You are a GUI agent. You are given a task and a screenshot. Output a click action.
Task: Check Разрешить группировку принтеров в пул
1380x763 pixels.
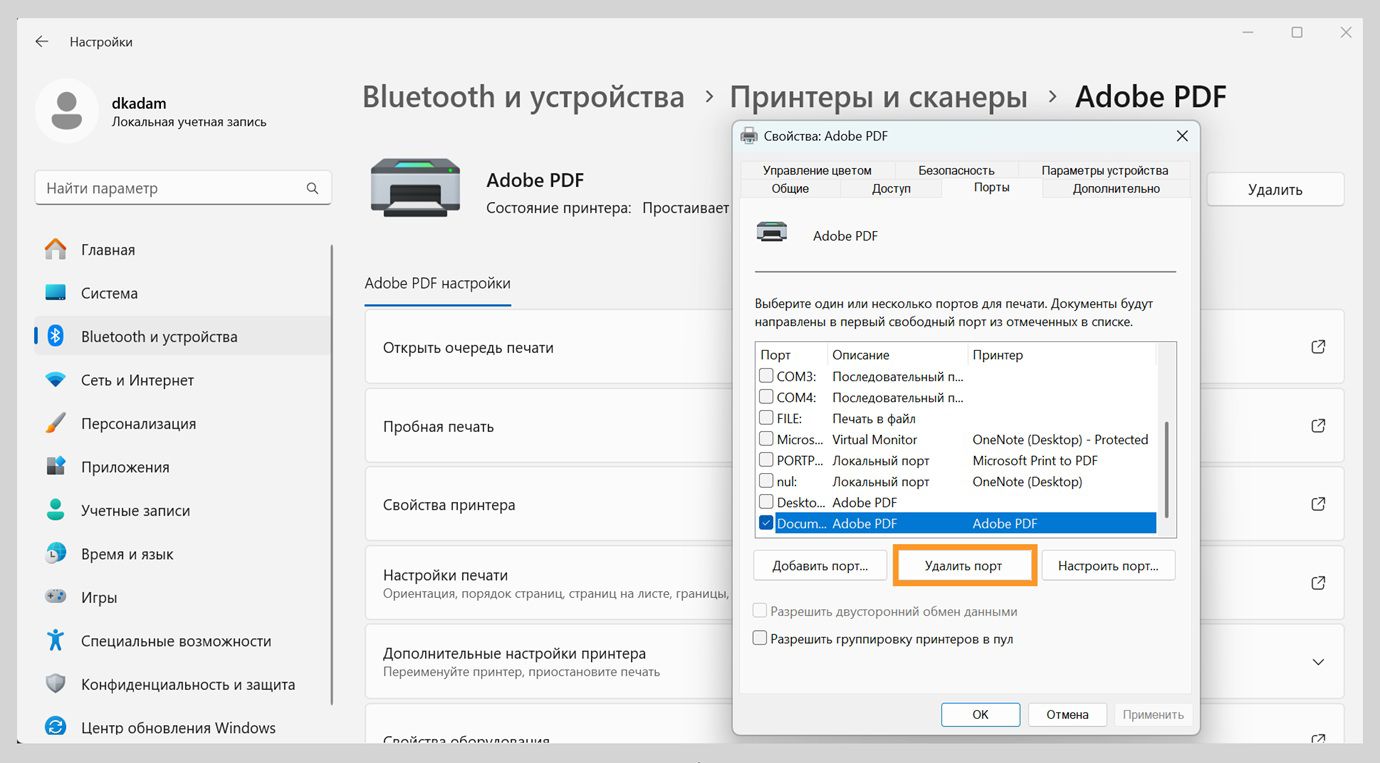pyautogui.click(x=759, y=637)
